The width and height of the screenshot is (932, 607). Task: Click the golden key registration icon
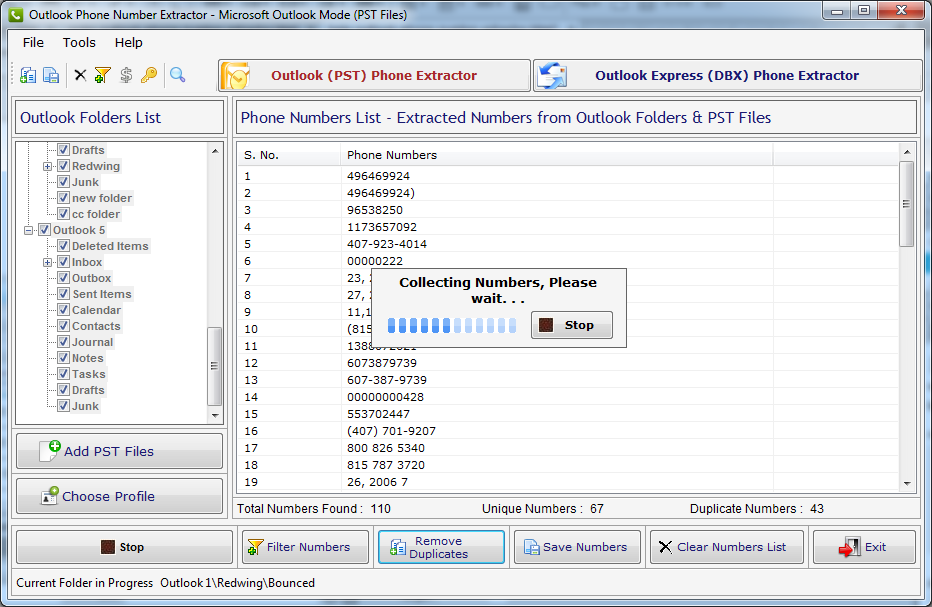click(x=149, y=75)
